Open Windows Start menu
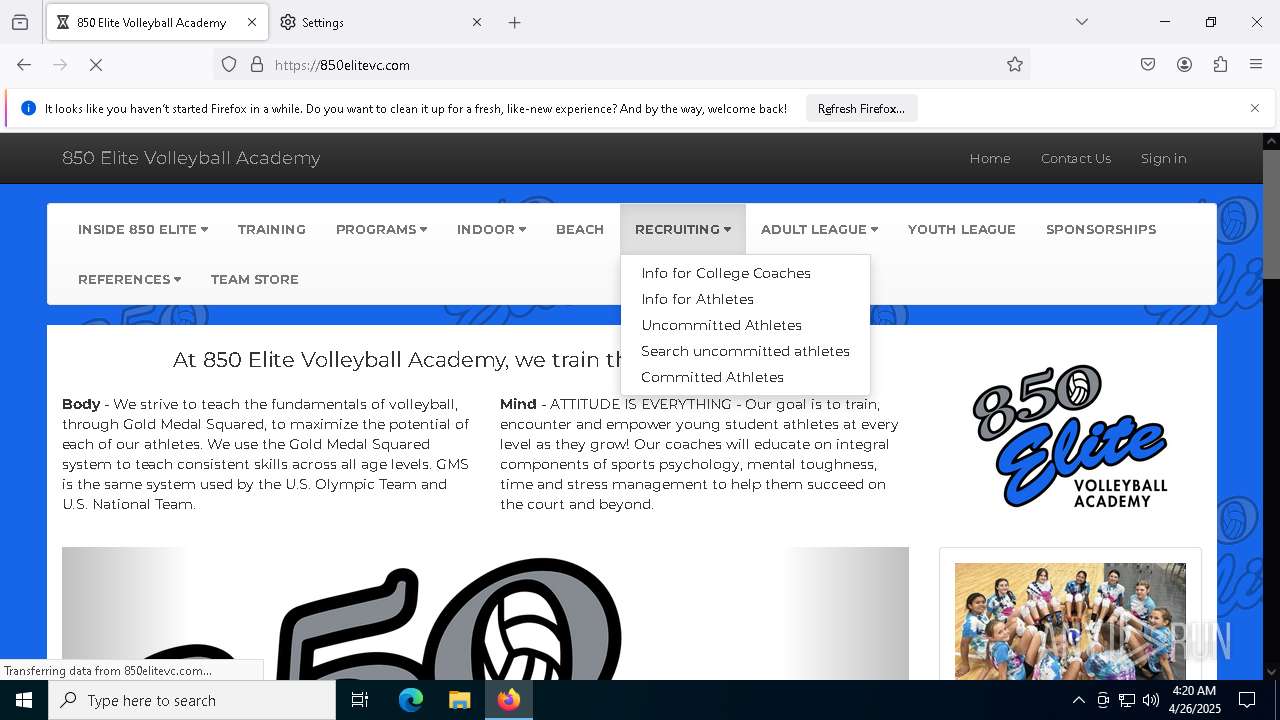The width and height of the screenshot is (1280, 720). [24, 700]
